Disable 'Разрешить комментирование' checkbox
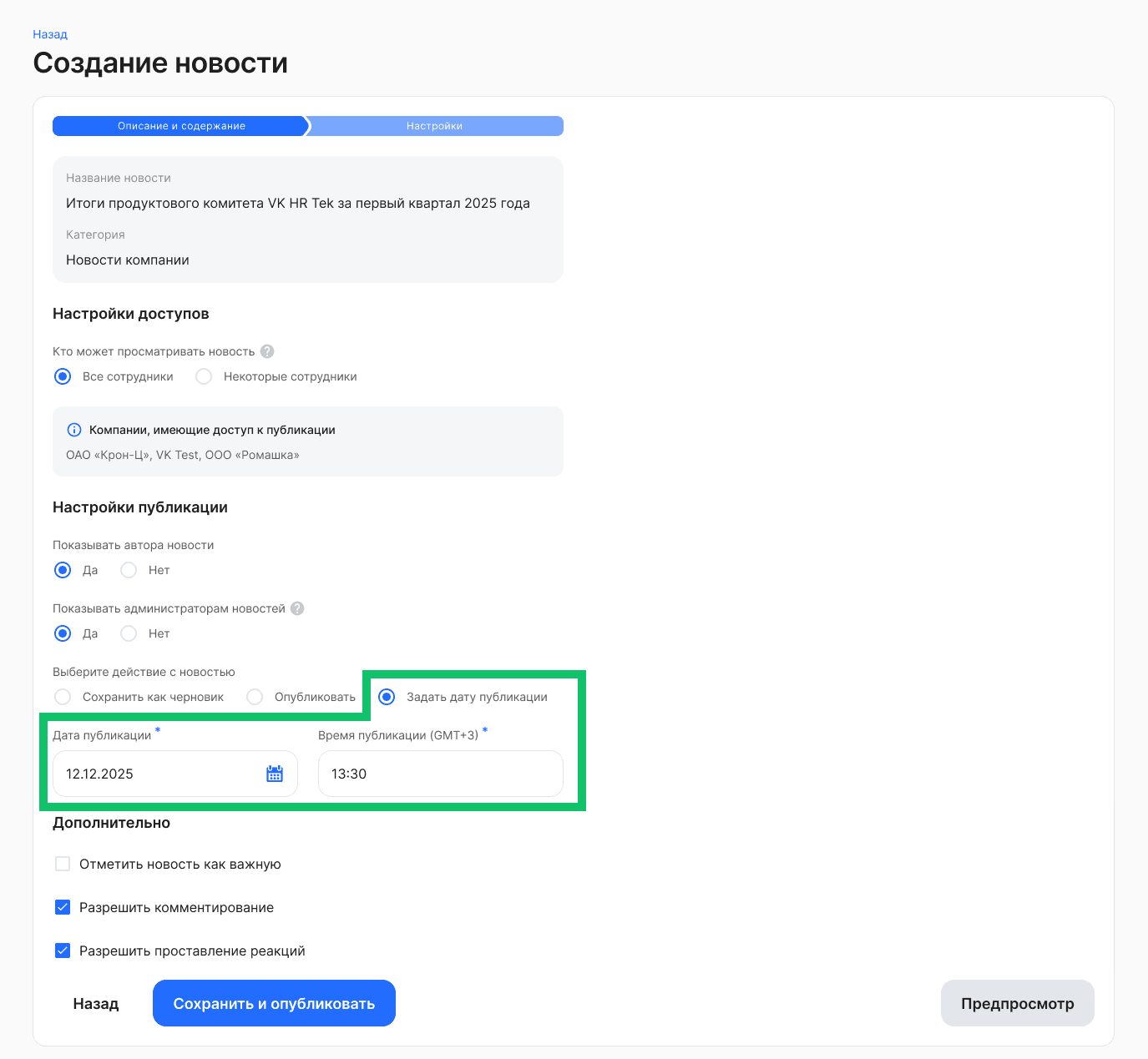Screen dimensions: 1148x1059 63,907
